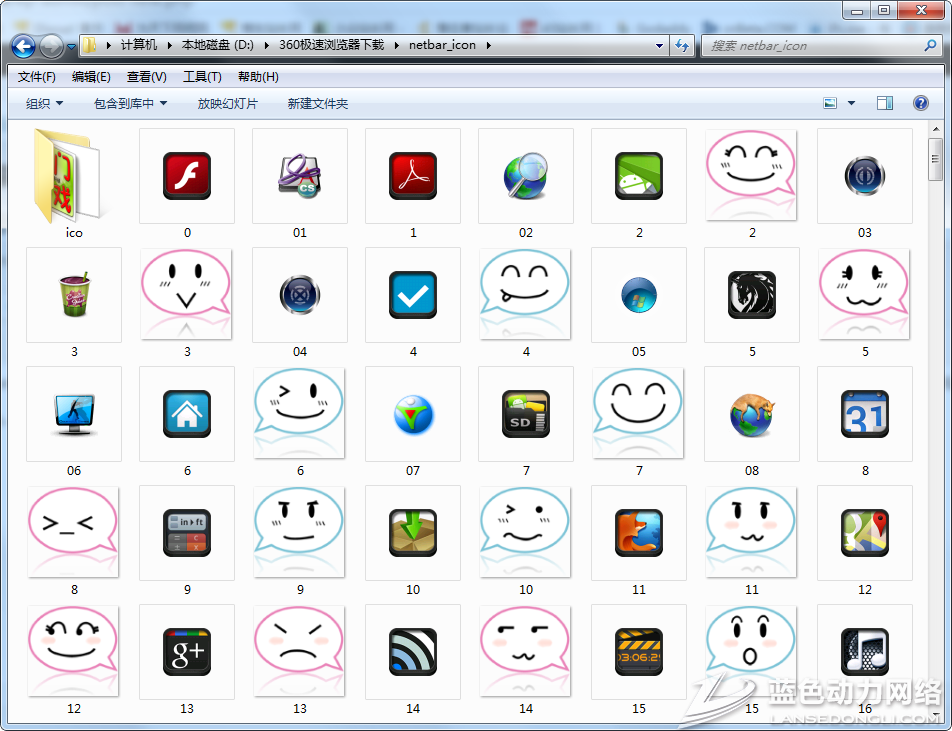Click the calendar 31 icon thumbnail
Screen dimensions: 952x731
click(864, 414)
